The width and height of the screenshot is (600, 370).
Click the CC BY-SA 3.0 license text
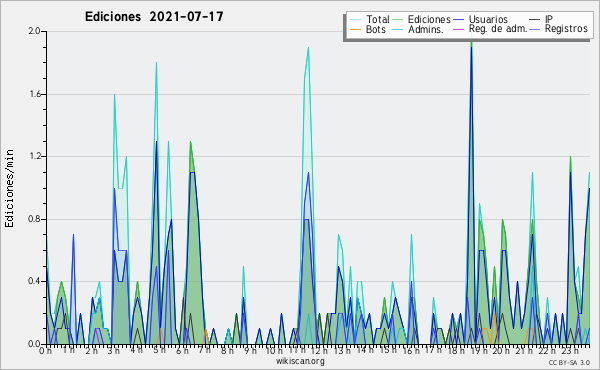coord(569,362)
